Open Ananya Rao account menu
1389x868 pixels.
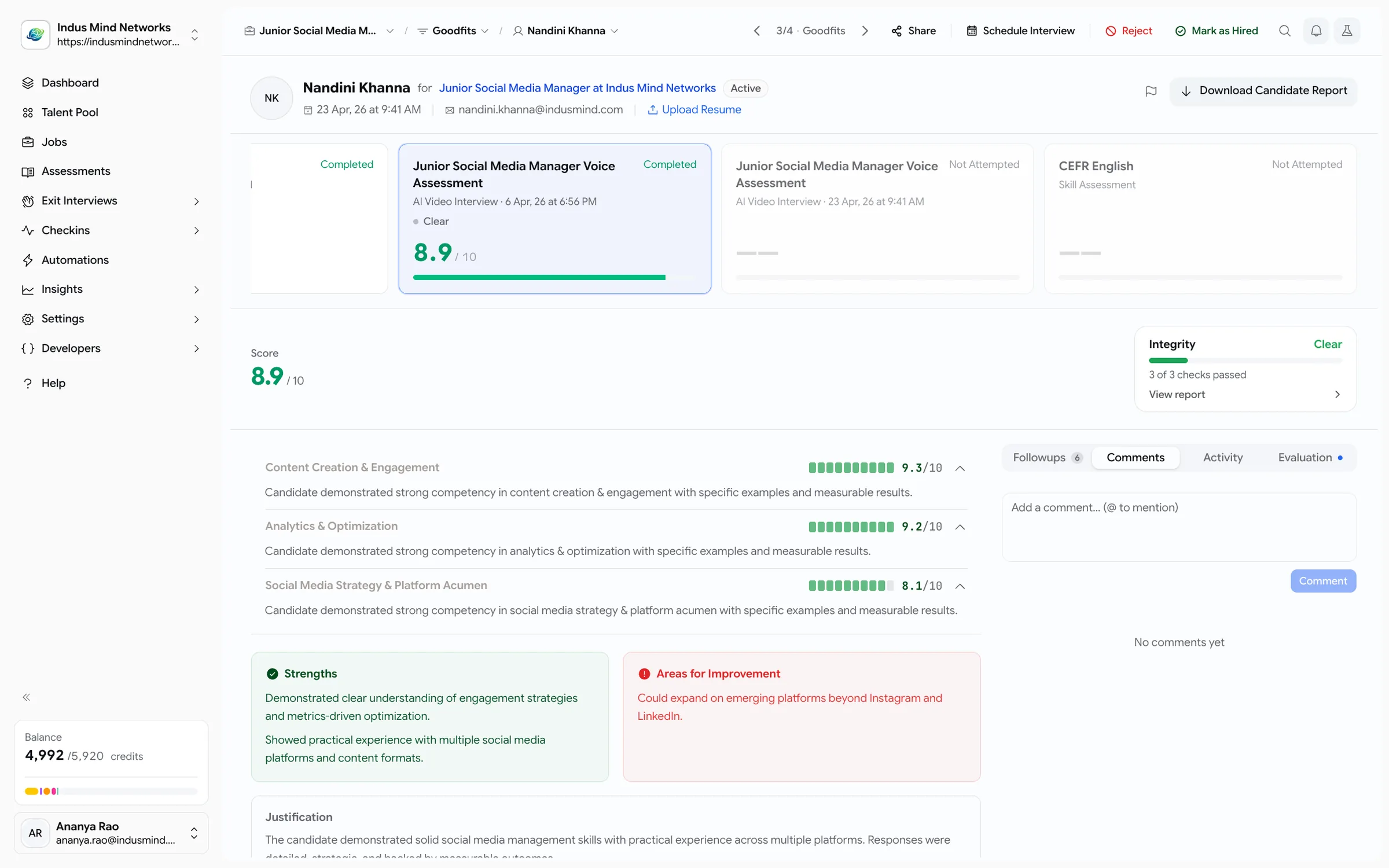pyautogui.click(x=111, y=833)
